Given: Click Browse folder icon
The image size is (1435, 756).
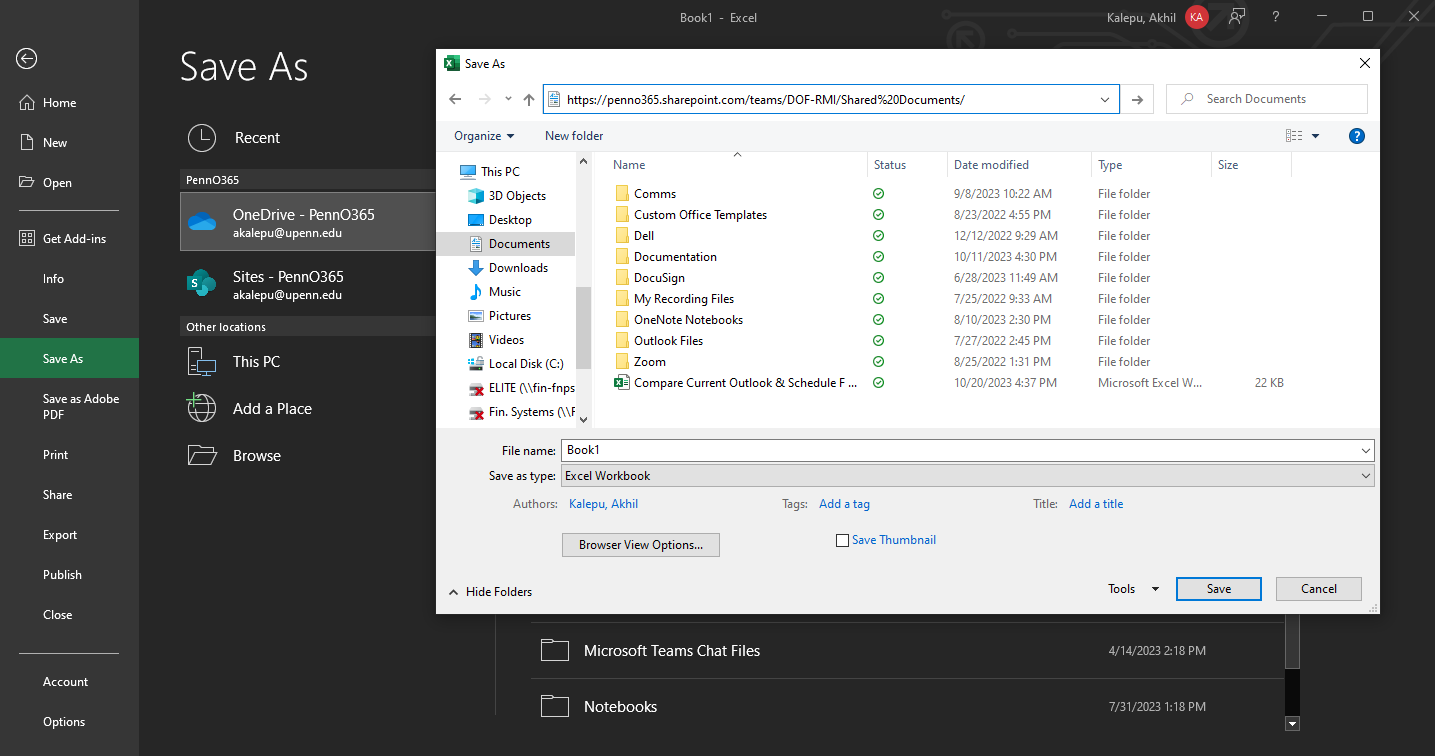Looking at the screenshot, I should click(202, 455).
